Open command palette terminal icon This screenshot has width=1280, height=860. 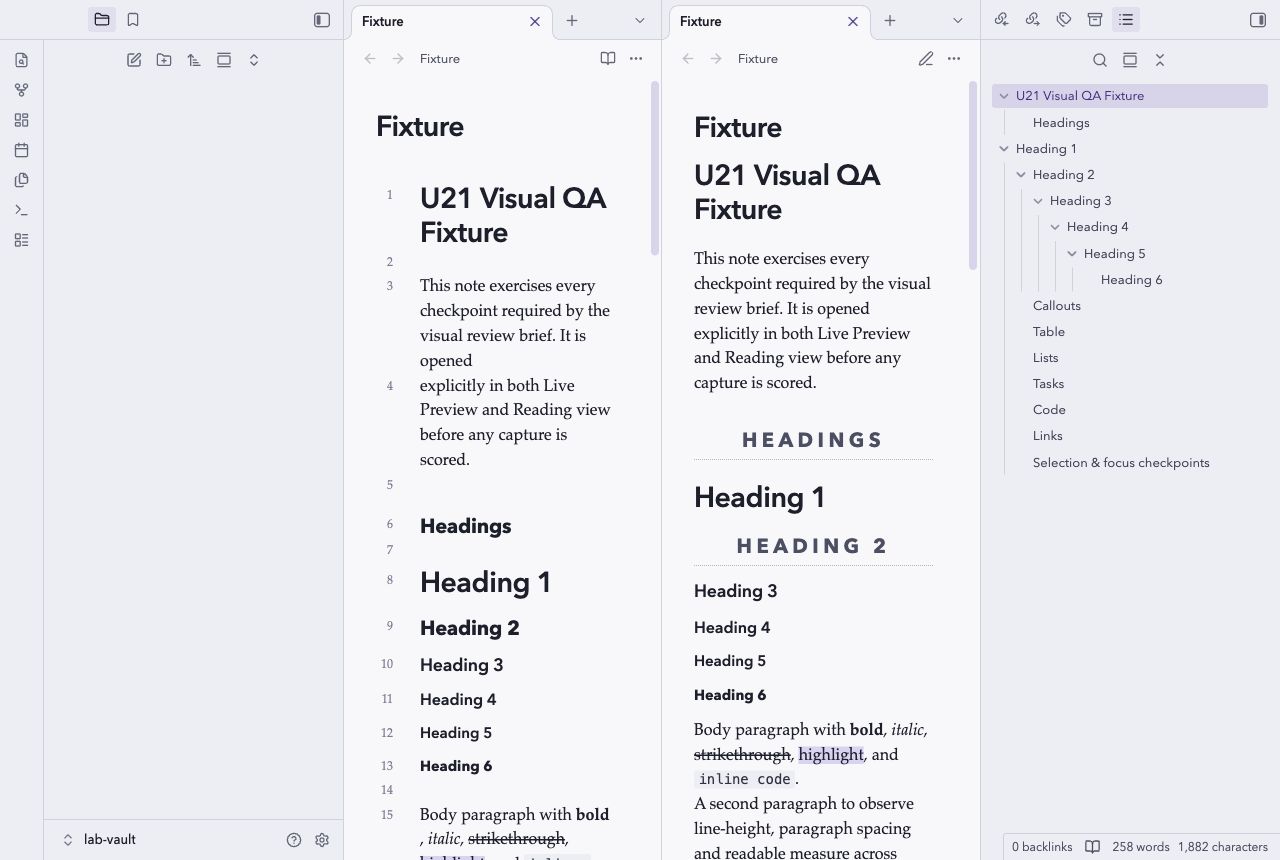point(22,210)
